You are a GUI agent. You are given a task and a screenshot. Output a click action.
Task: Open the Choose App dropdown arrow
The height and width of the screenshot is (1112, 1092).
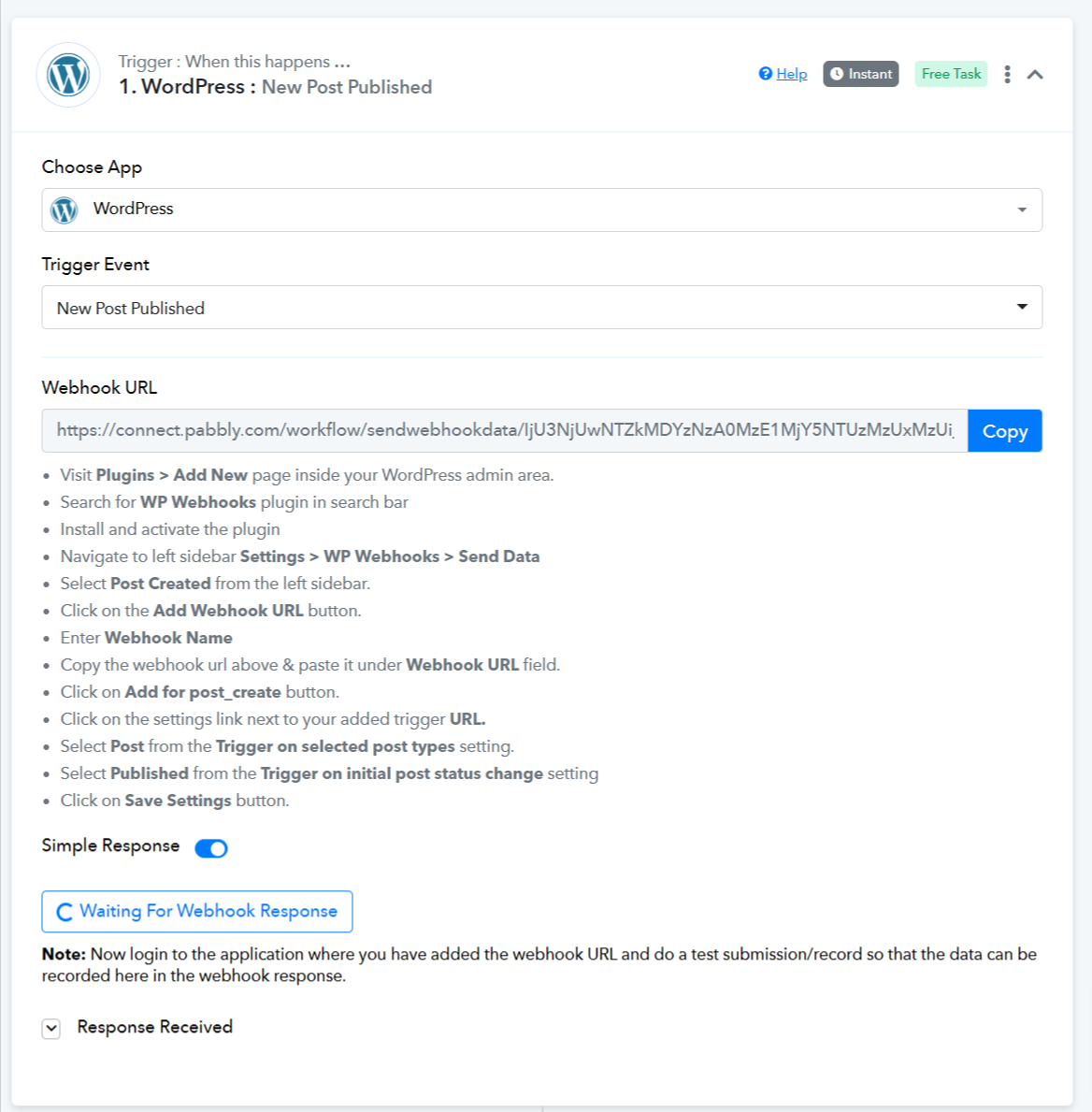click(x=1022, y=209)
